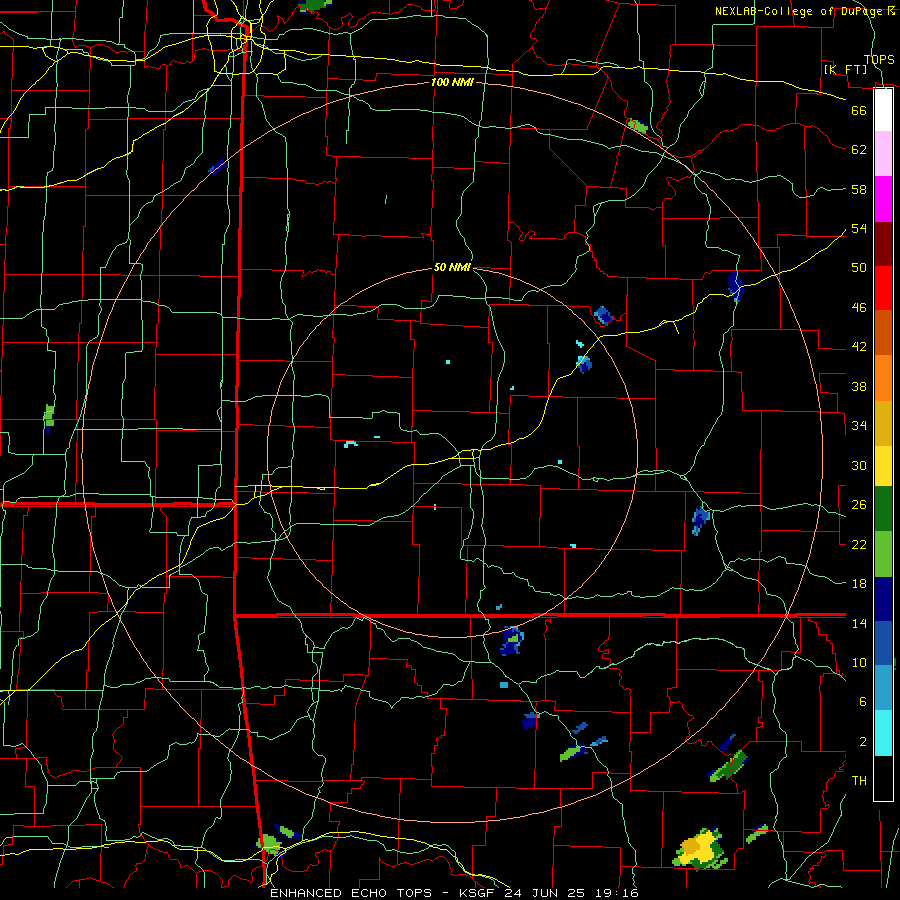The image size is (900, 900).
Task: Select the black TH threshold band
Action: coord(883,778)
